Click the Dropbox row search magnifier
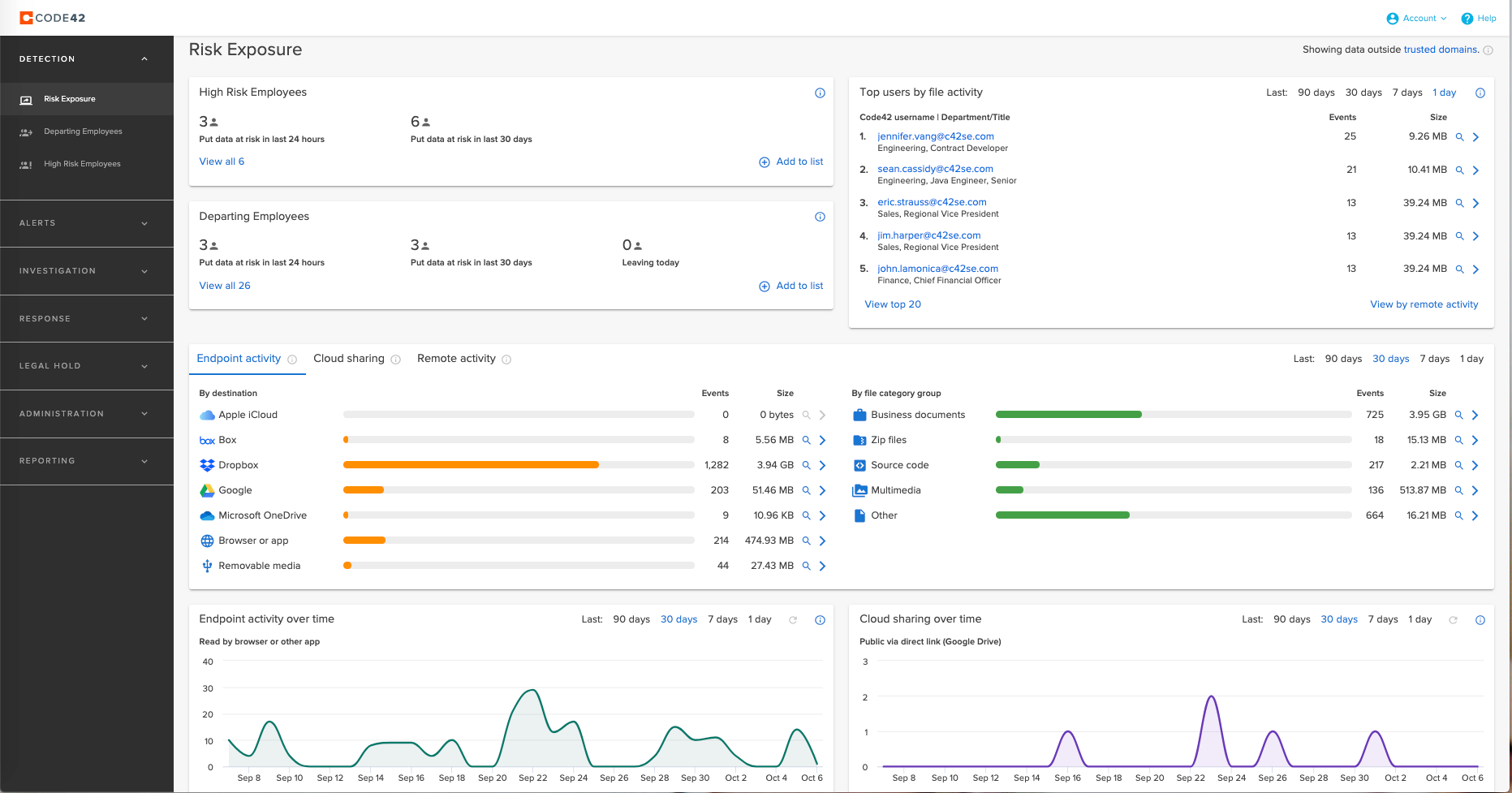 click(x=806, y=465)
